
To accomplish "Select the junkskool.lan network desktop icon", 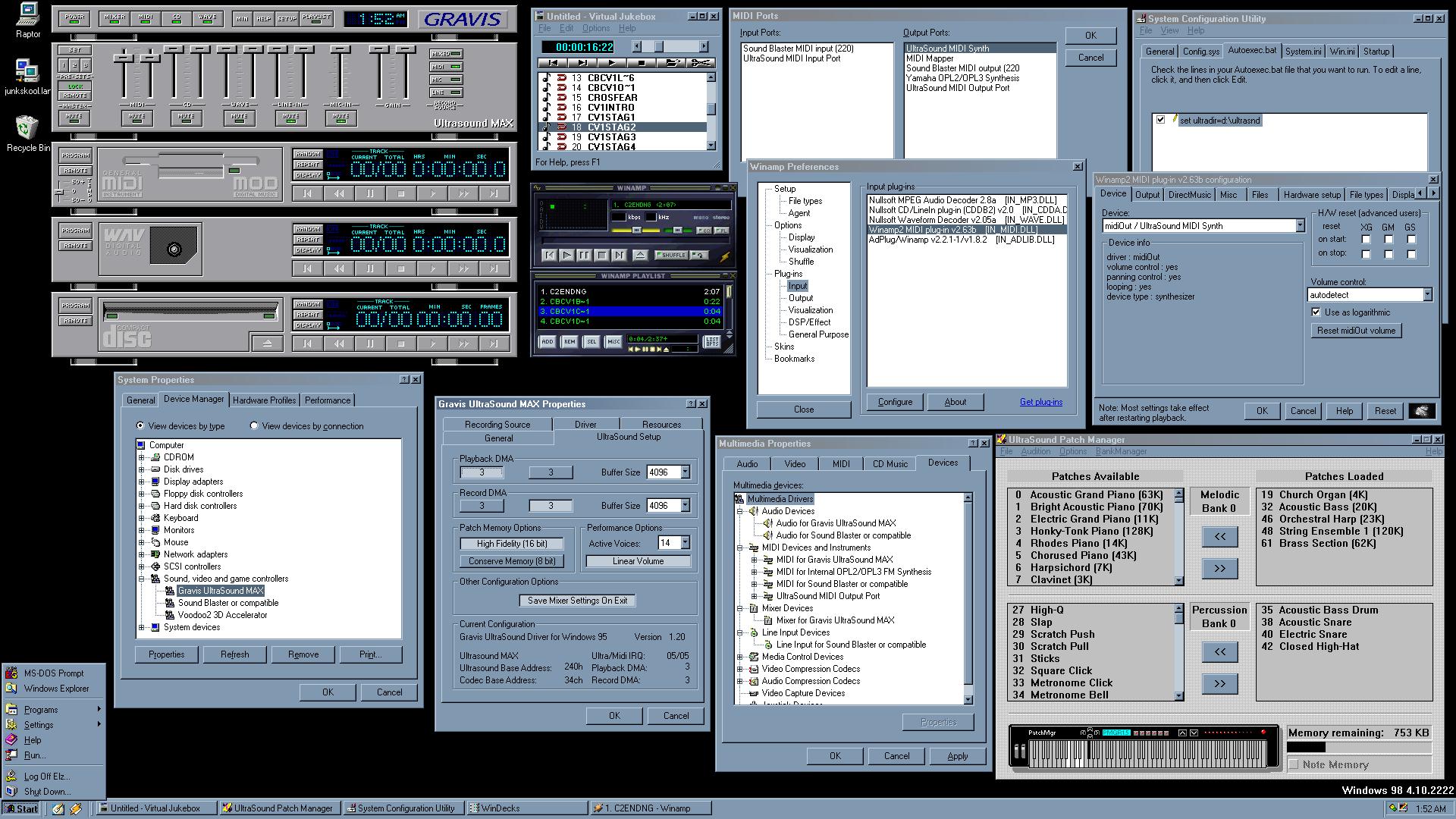I will [28, 77].
